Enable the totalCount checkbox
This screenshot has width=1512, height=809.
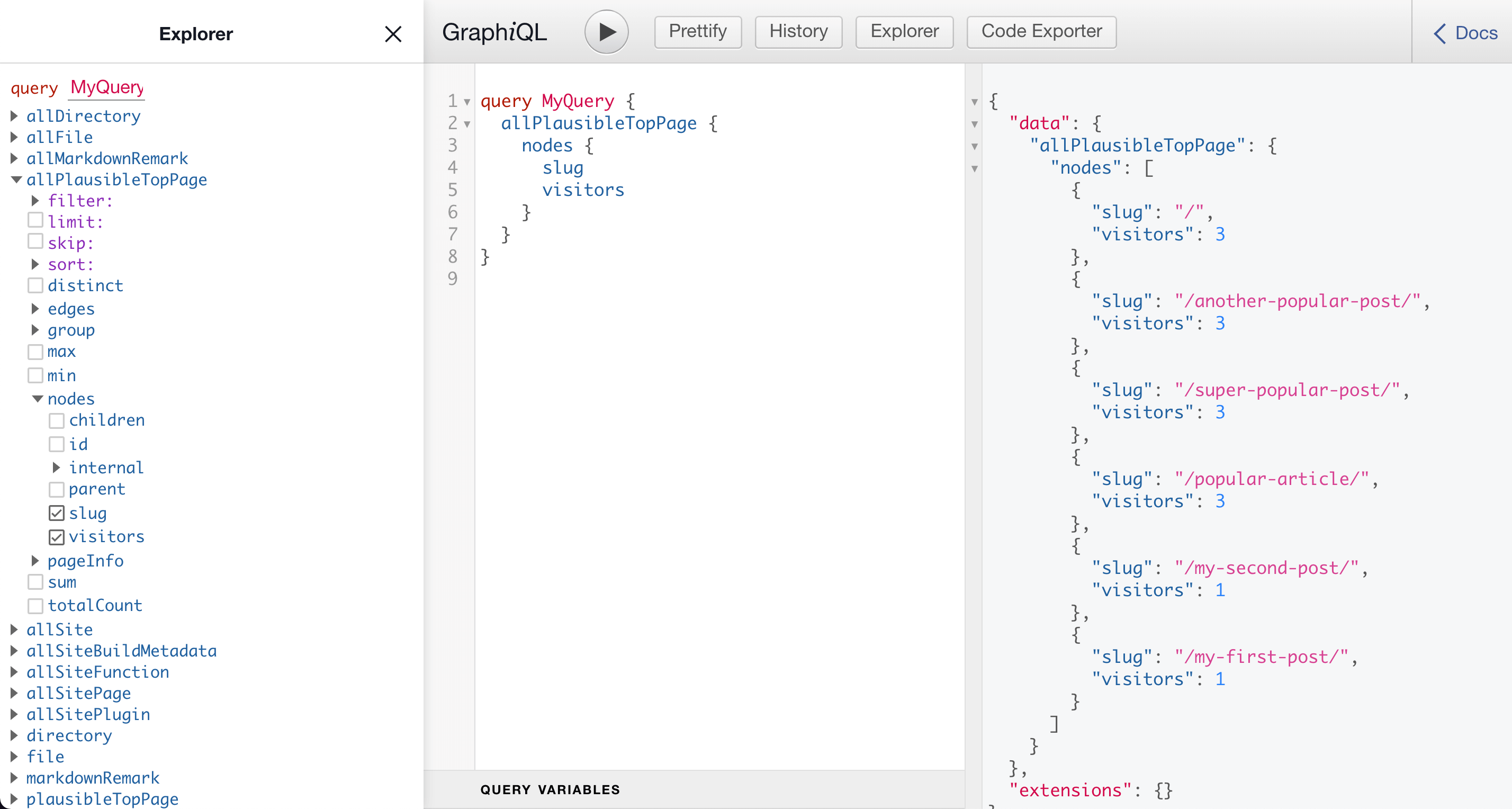[x=35, y=606]
